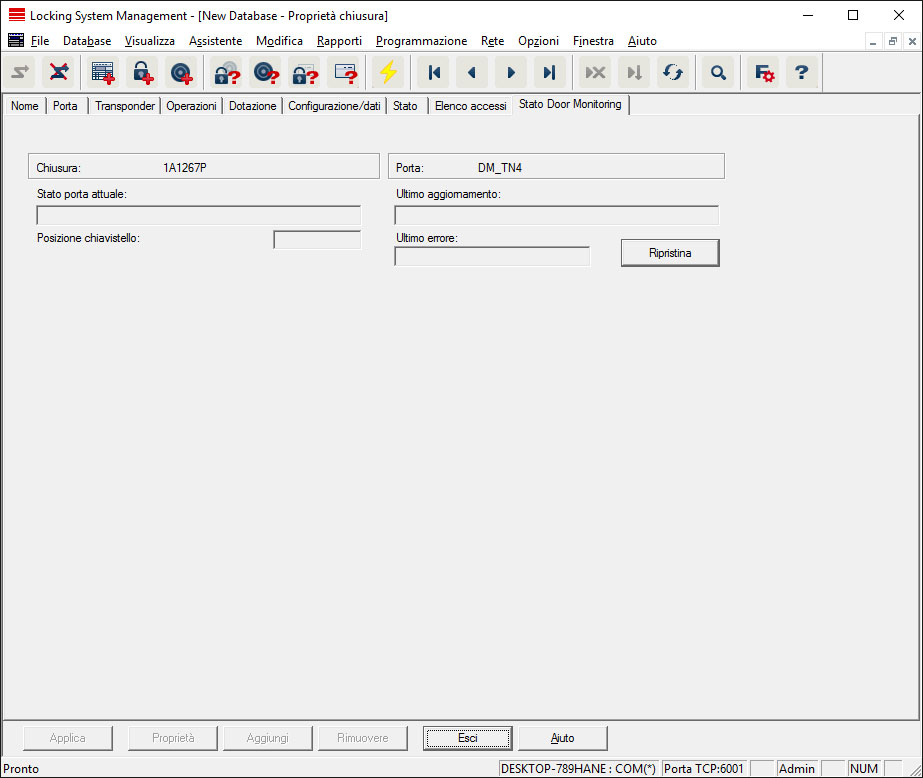Jump to the last record
The width and height of the screenshot is (923, 778).
(549, 72)
